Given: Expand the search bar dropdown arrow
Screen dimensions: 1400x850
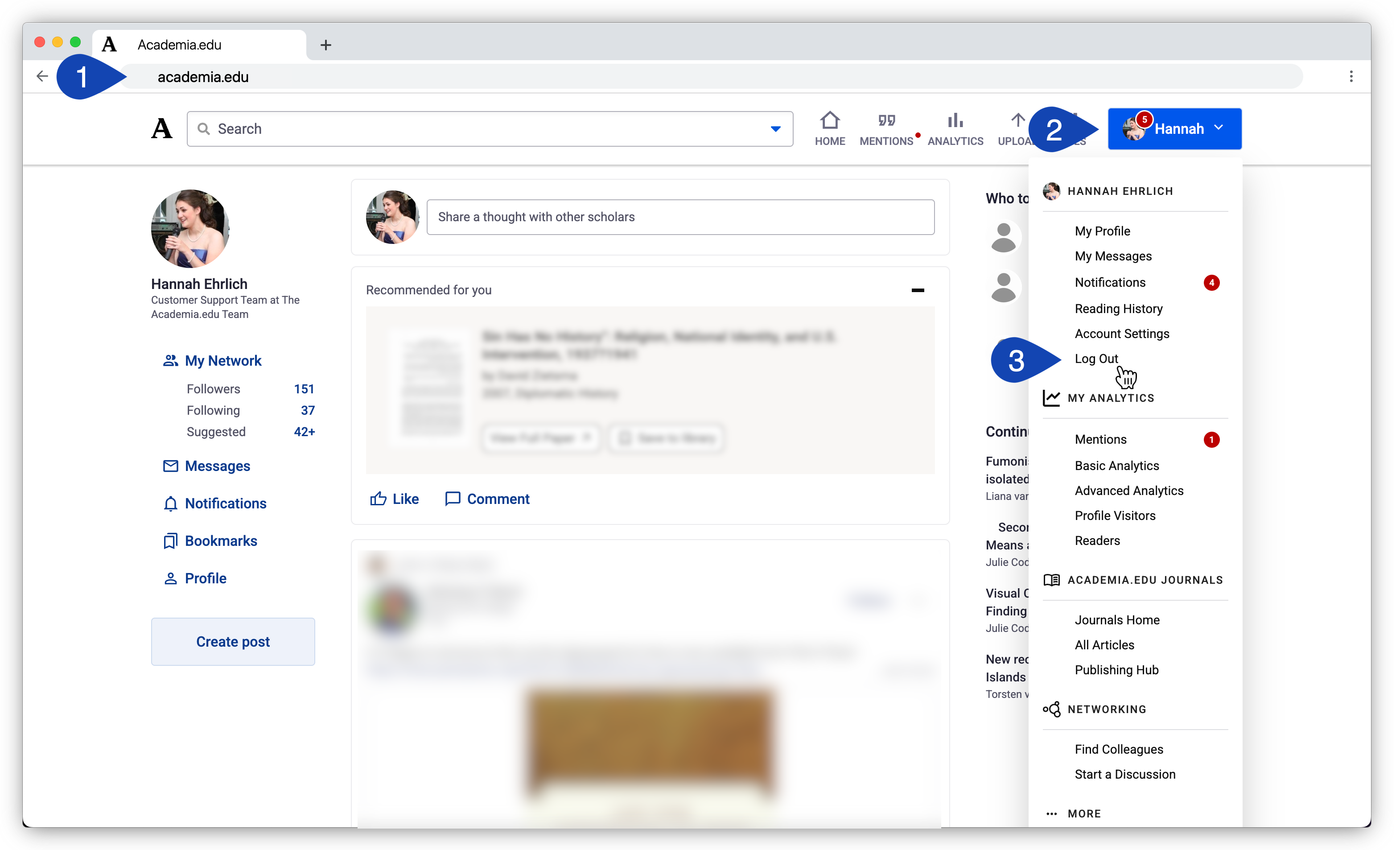Looking at the screenshot, I should click(775, 129).
